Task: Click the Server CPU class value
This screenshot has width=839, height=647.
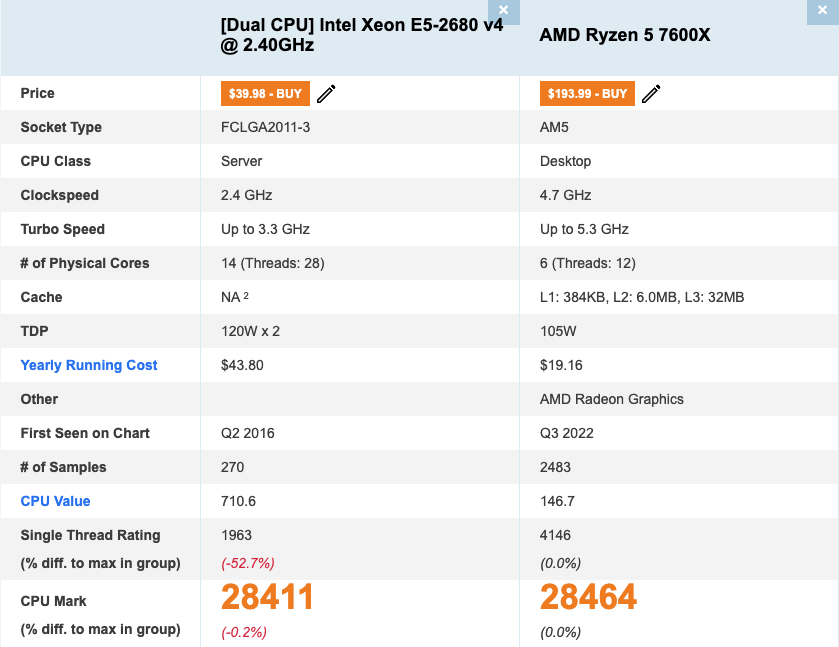Action: (x=241, y=161)
